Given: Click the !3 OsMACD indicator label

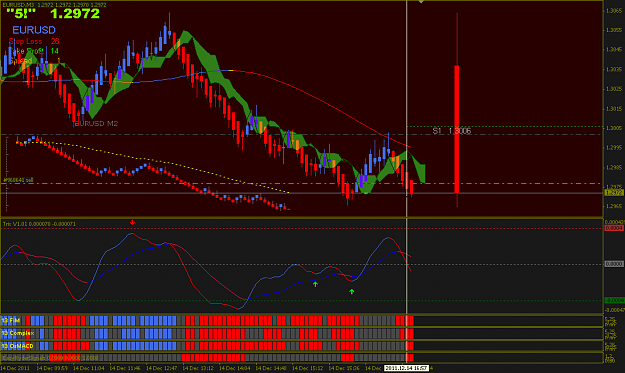Looking at the screenshot, I should click(18, 346).
